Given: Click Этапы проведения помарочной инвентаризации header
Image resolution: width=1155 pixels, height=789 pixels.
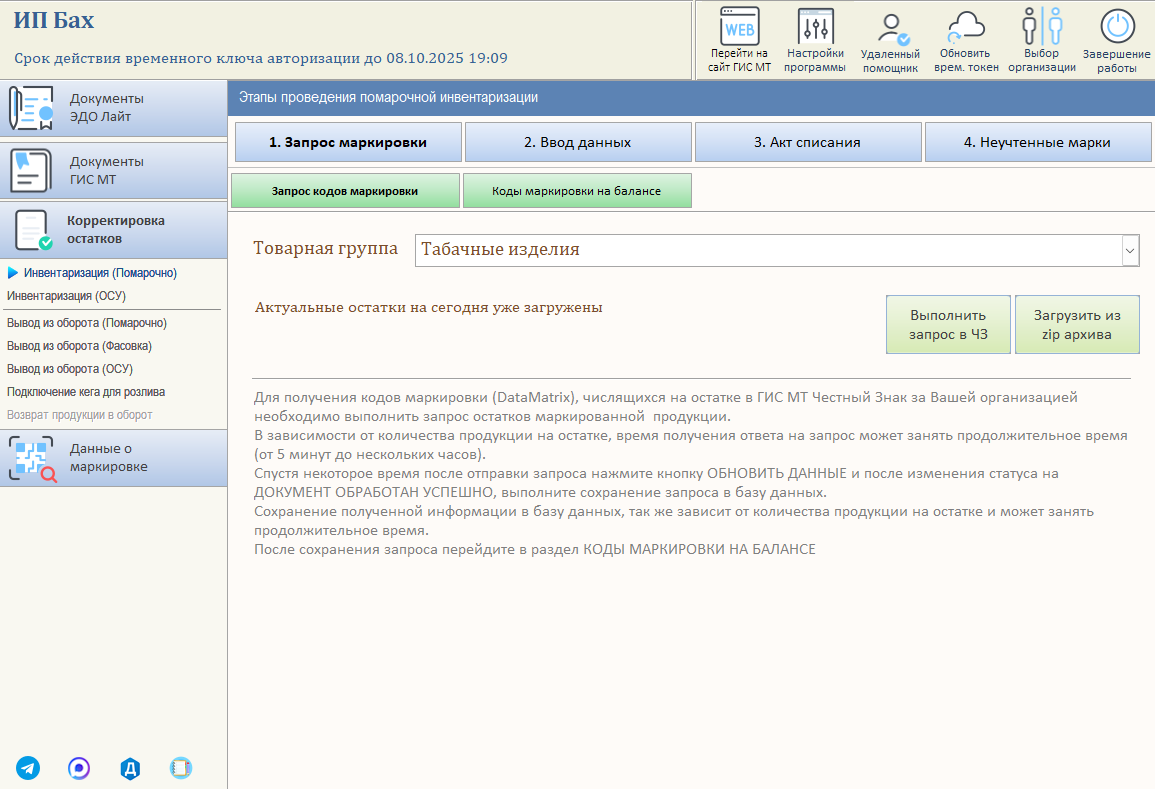Looking at the screenshot, I should (x=388, y=97).
